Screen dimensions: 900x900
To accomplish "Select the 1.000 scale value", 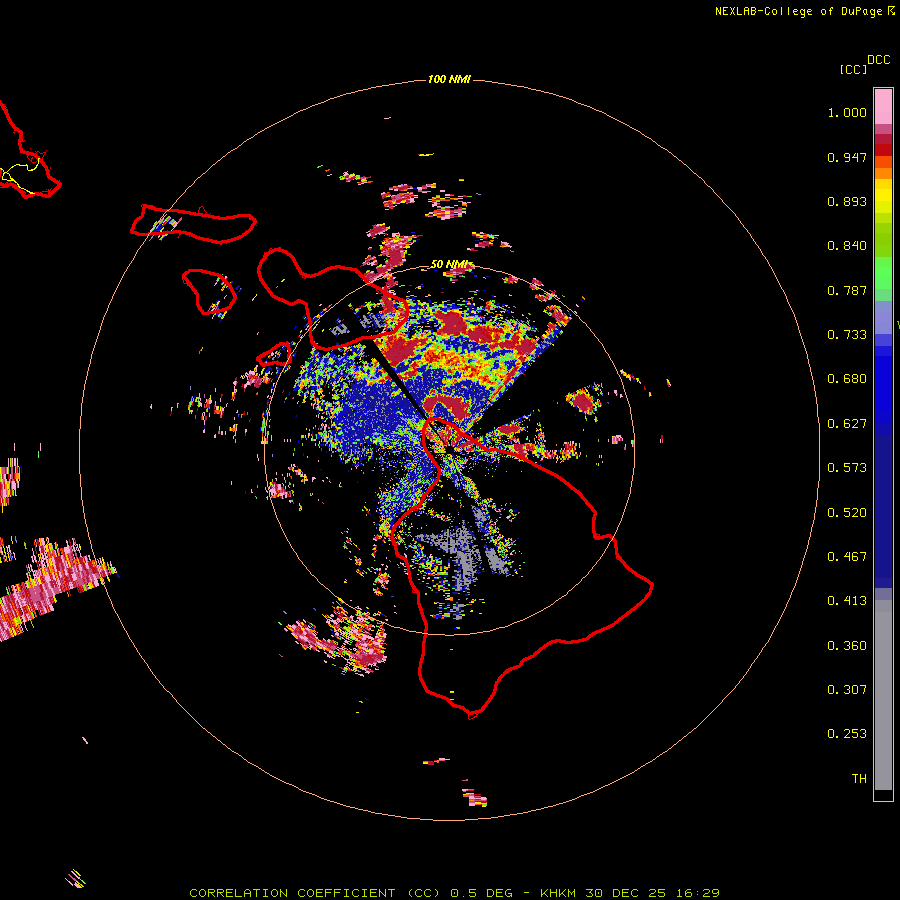I will (847, 112).
